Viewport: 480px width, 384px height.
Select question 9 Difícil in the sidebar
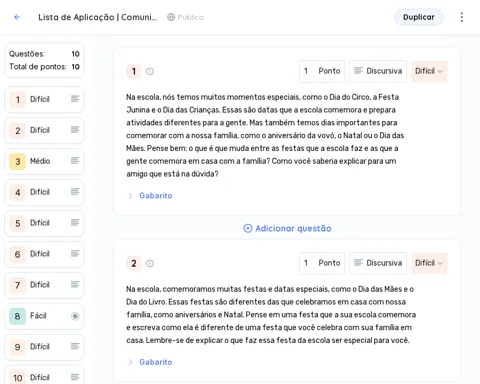point(44,347)
